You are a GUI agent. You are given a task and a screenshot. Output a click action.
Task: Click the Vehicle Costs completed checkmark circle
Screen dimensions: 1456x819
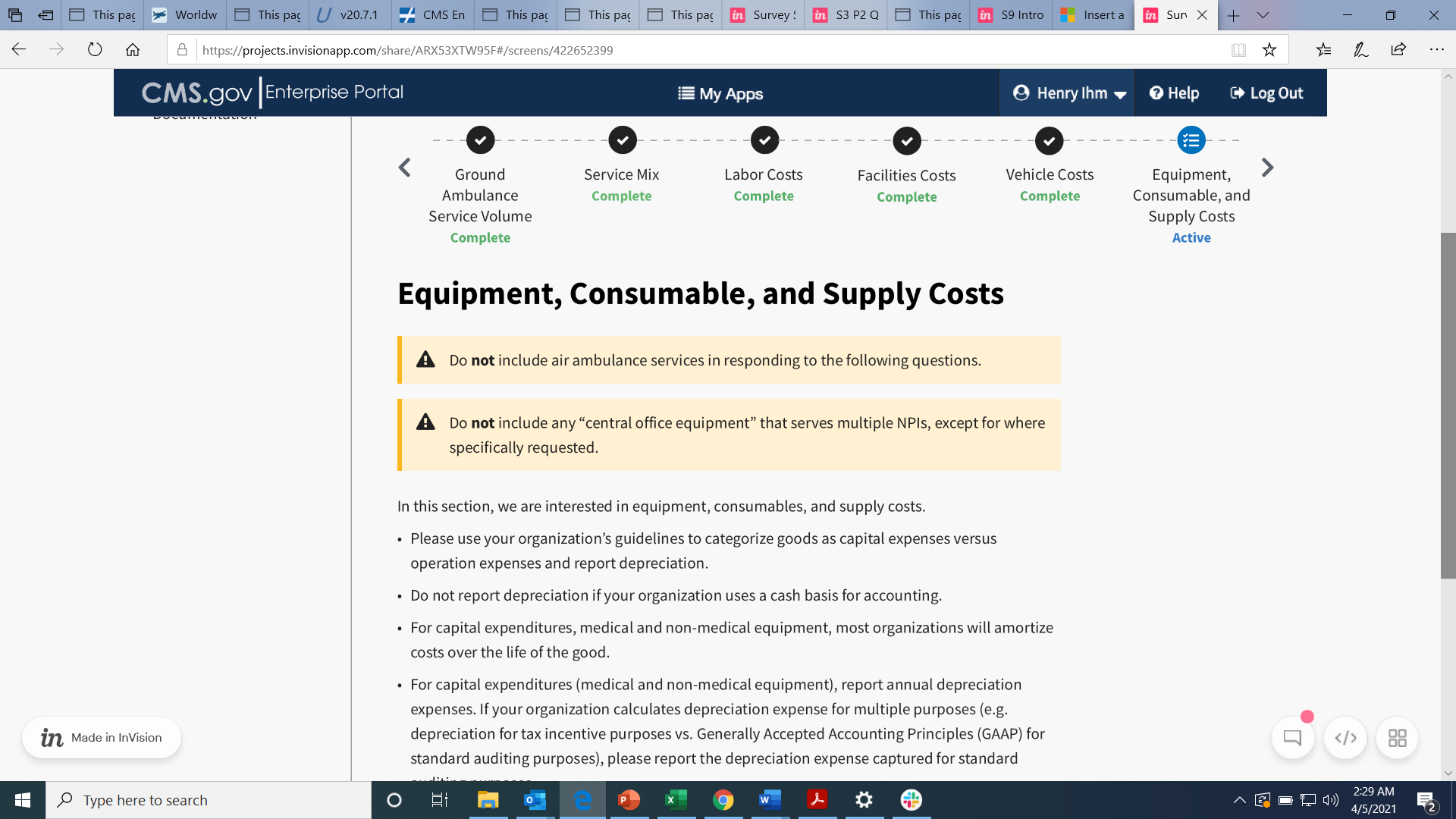(1049, 140)
